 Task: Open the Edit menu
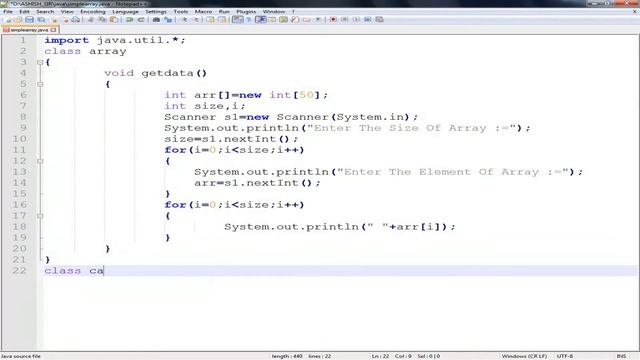24,11
